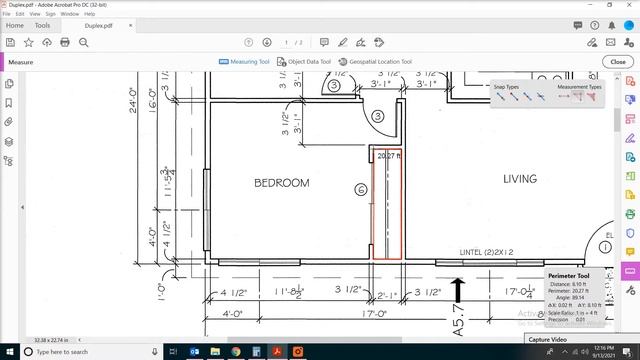This screenshot has width=640, height=360.
Task: Select the distance measurement type
Action: (564, 97)
